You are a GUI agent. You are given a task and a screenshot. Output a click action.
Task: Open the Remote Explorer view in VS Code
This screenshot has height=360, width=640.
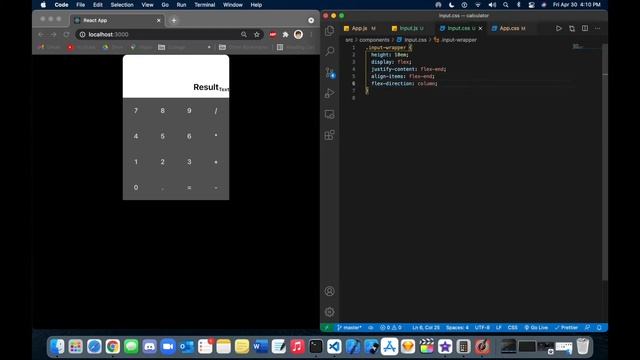tap(329, 114)
